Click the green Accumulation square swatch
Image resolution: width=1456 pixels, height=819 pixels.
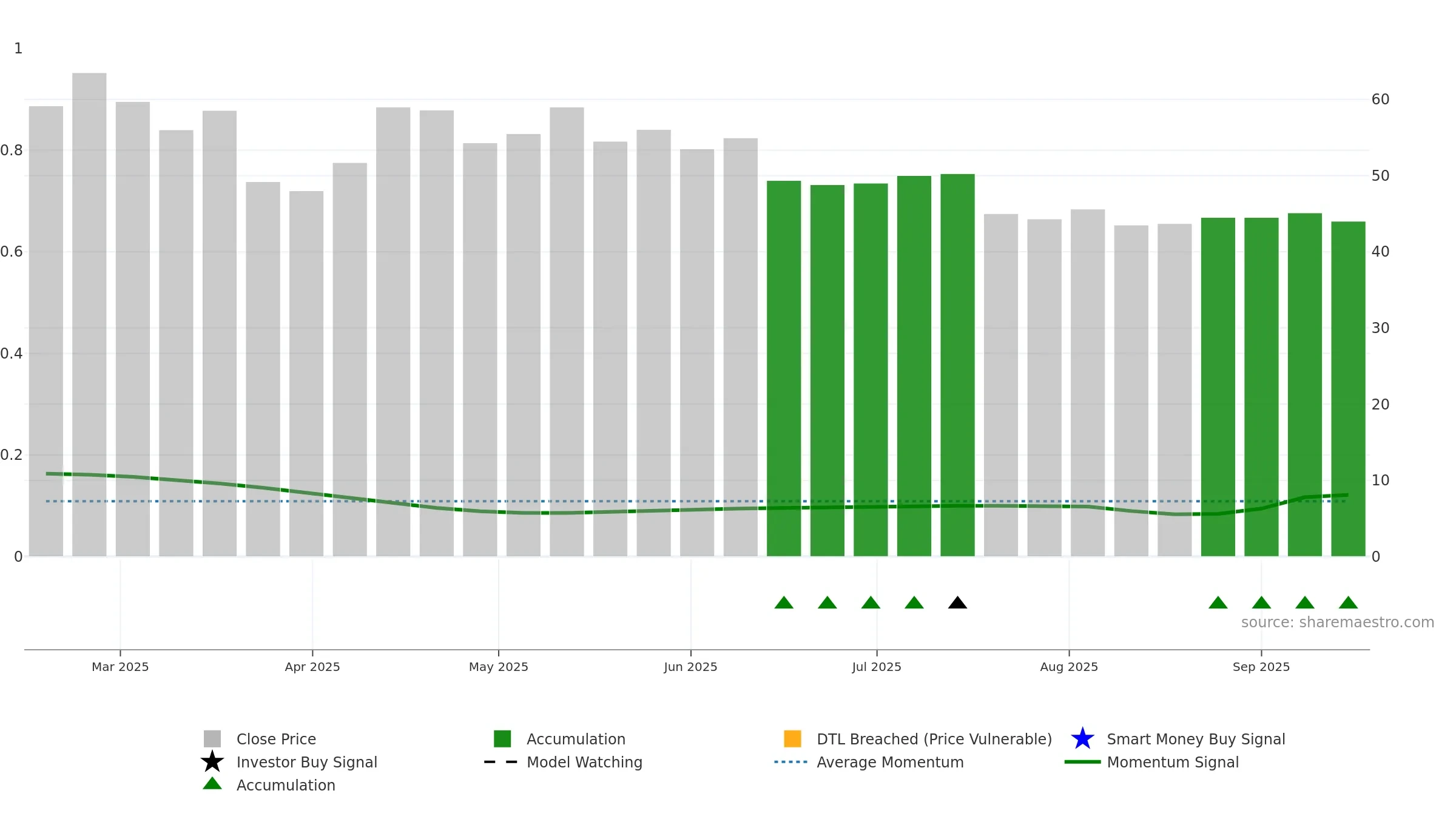pos(502,738)
